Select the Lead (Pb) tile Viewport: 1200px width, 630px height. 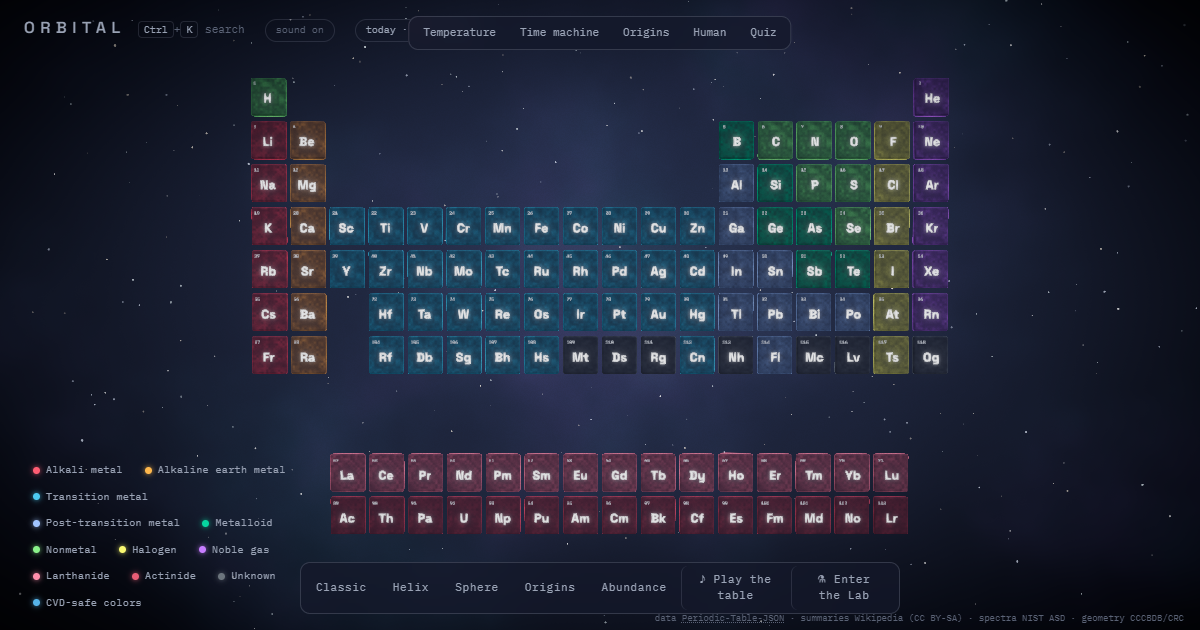(x=775, y=312)
